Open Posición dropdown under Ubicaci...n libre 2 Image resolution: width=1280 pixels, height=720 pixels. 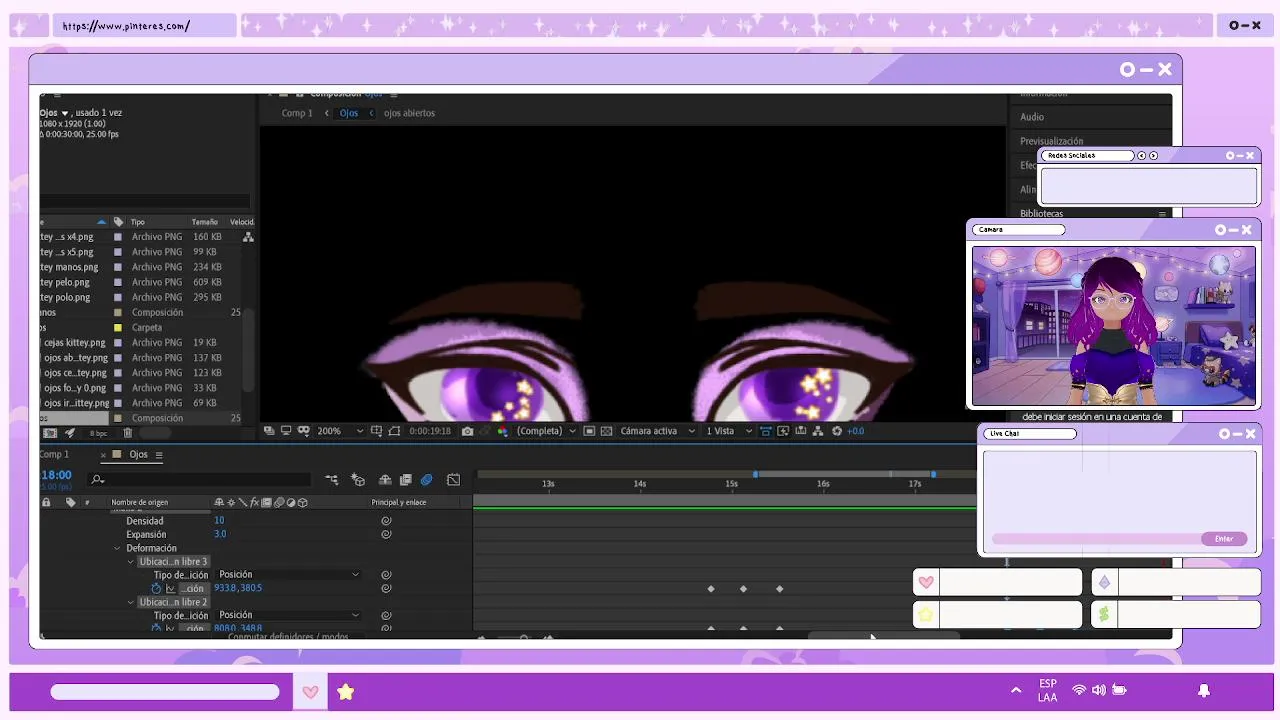[289, 615]
